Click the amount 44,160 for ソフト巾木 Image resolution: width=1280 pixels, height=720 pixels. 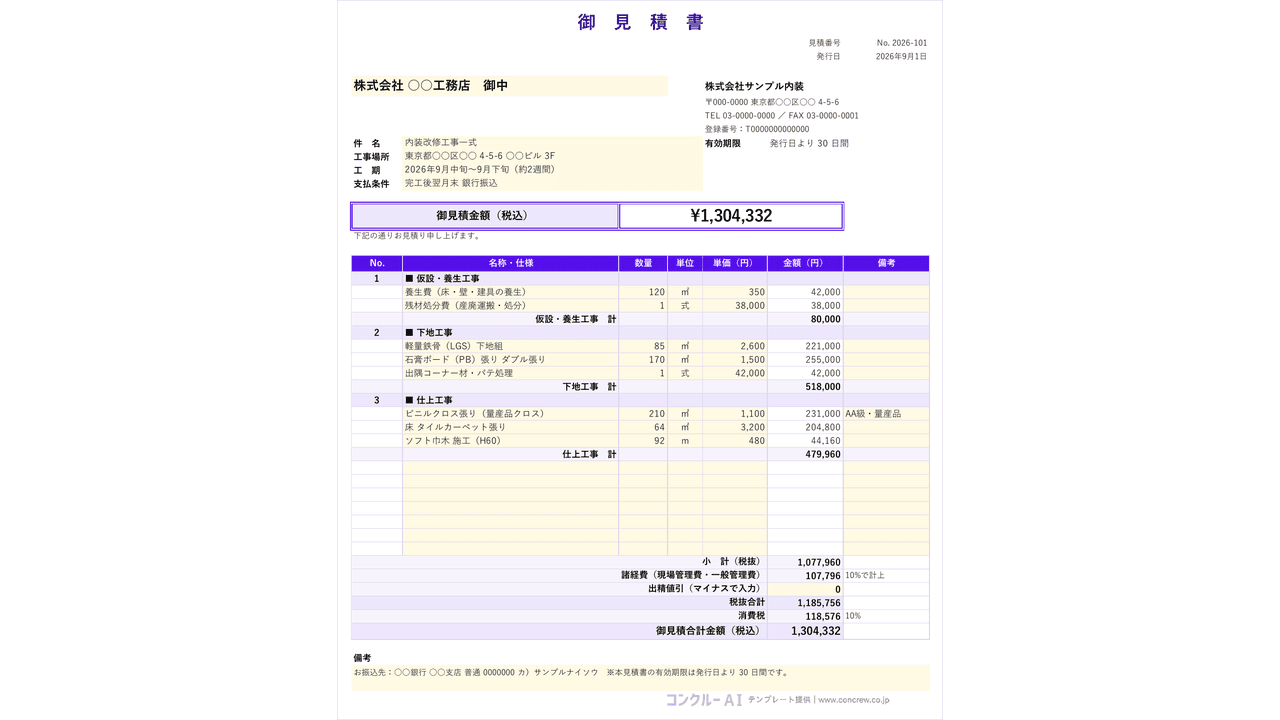click(x=805, y=441)
